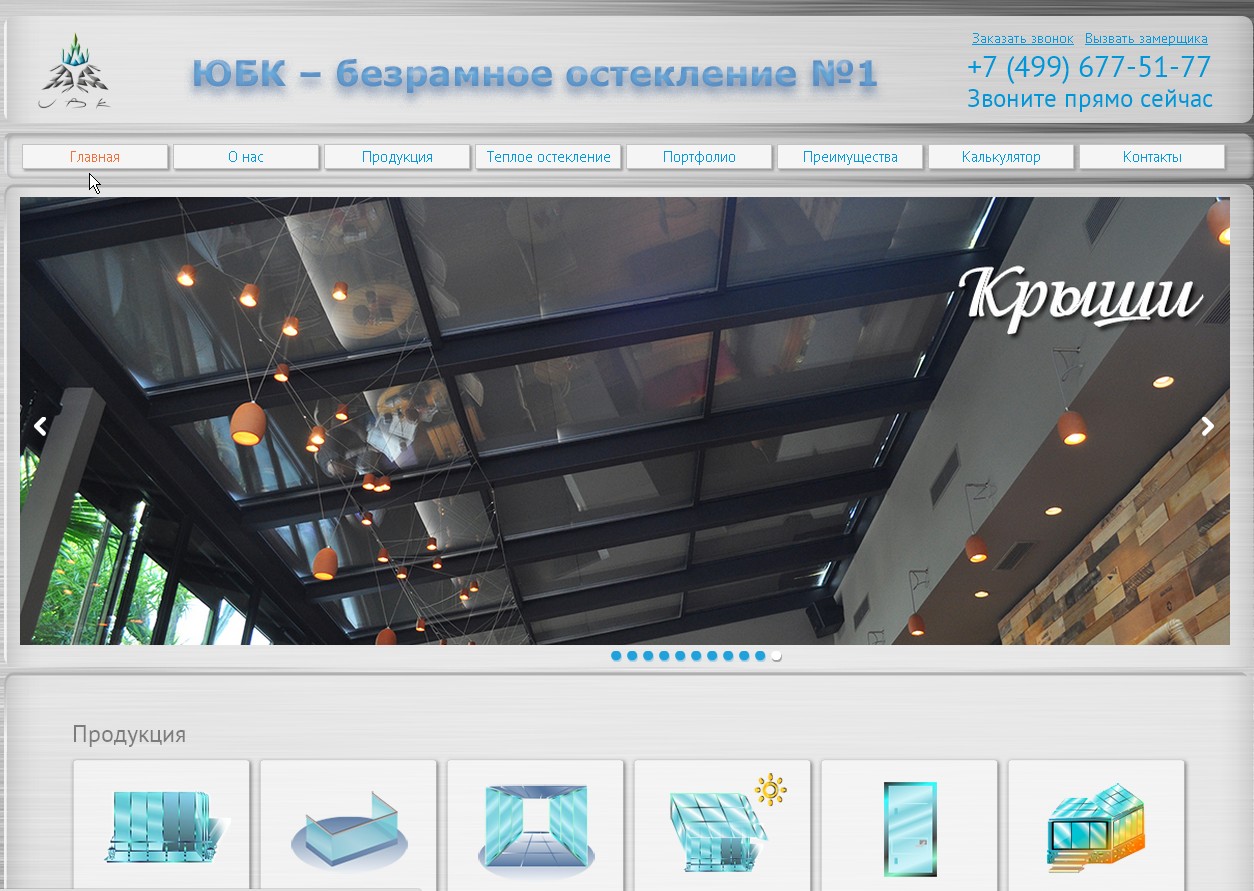Screen dimensions: 1254x891
Task: View the Портфолио page
Action: 699,157
